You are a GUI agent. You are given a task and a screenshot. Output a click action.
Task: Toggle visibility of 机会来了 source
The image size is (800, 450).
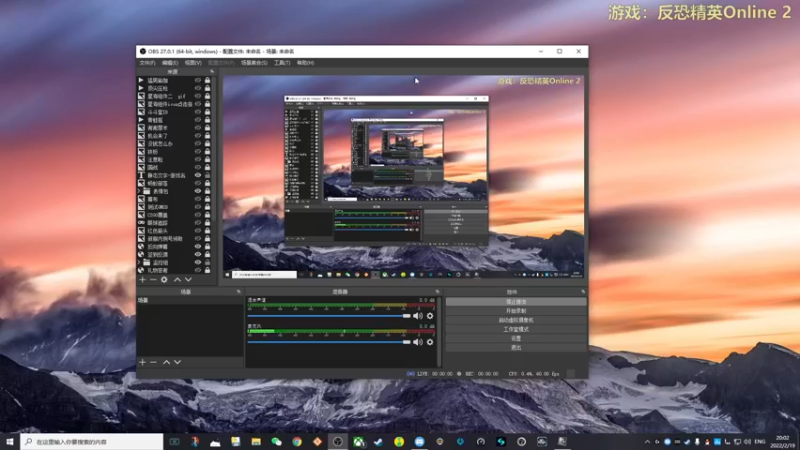[x=198, y=136]
